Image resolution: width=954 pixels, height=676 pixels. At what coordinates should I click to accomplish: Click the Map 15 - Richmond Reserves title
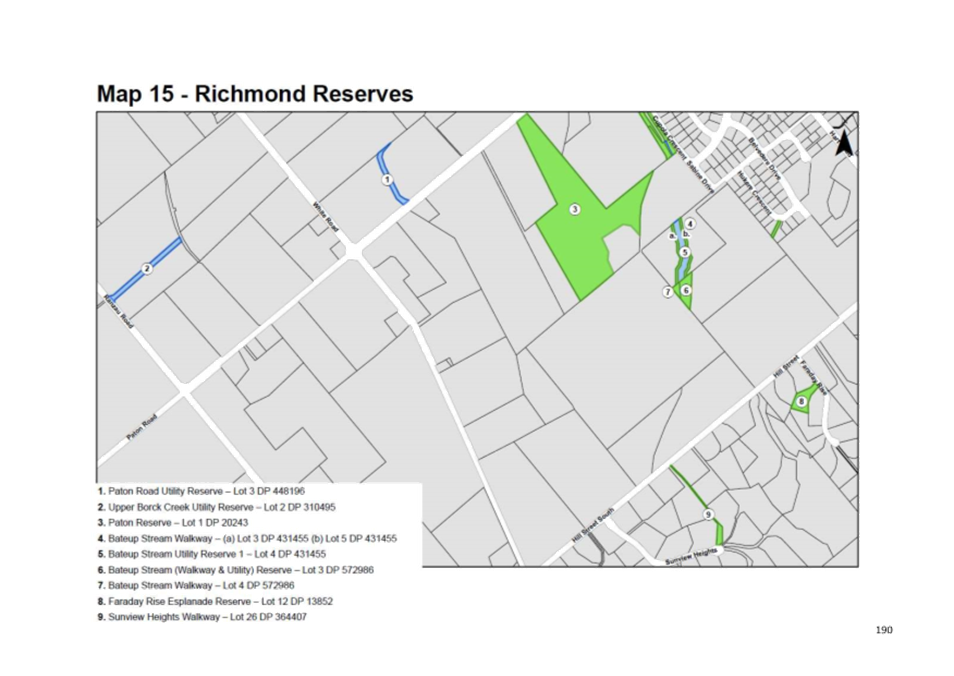tap(254, 93)
